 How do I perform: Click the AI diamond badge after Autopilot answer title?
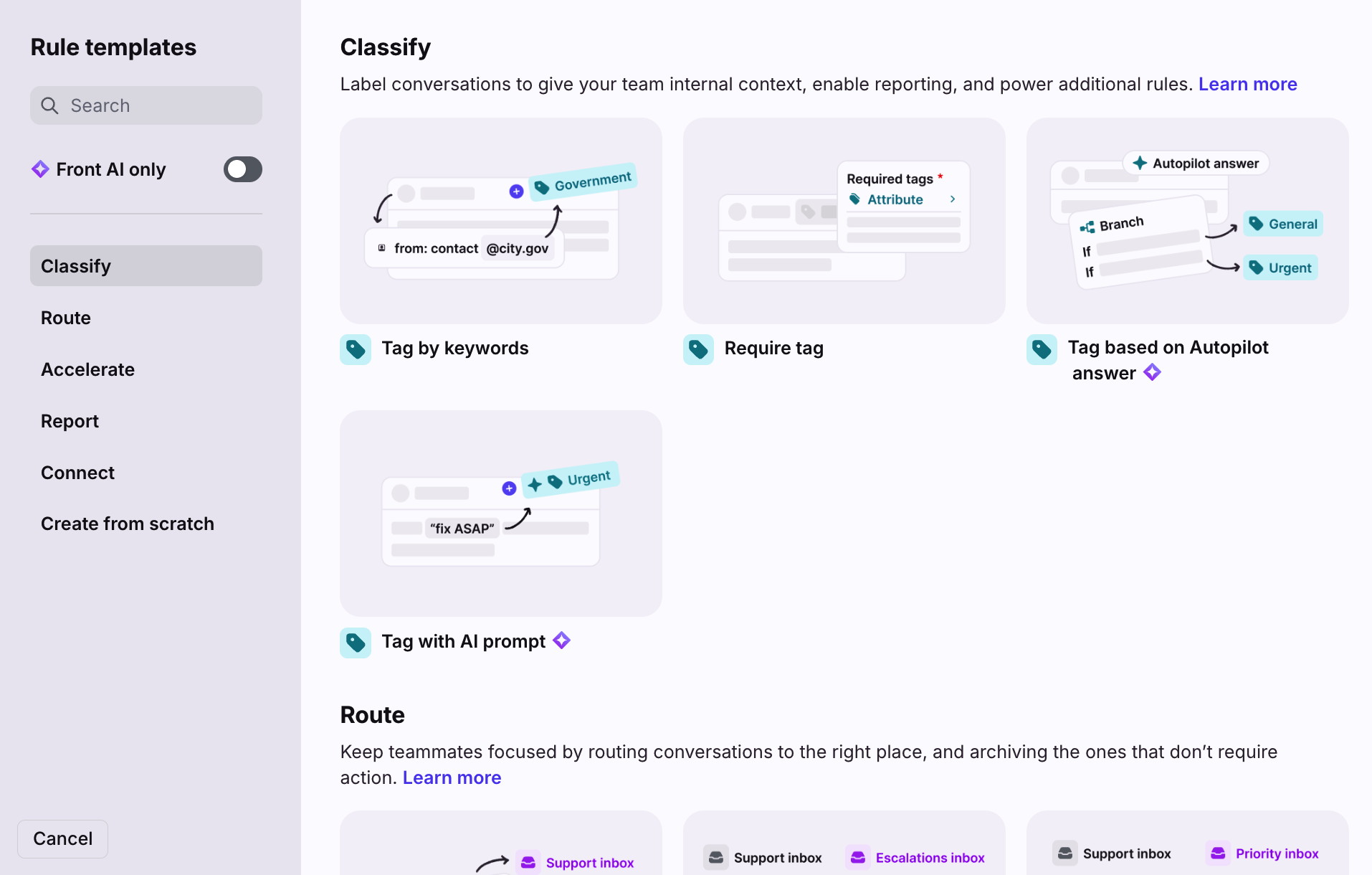pos(1152,372)
